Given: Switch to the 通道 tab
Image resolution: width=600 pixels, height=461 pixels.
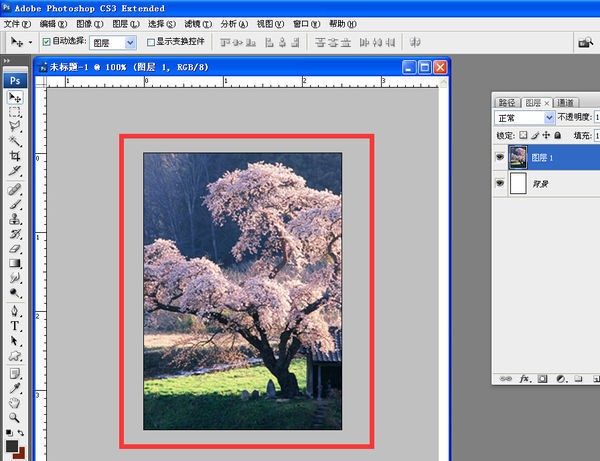Looking at the screenshot, I should click(566, 102).
